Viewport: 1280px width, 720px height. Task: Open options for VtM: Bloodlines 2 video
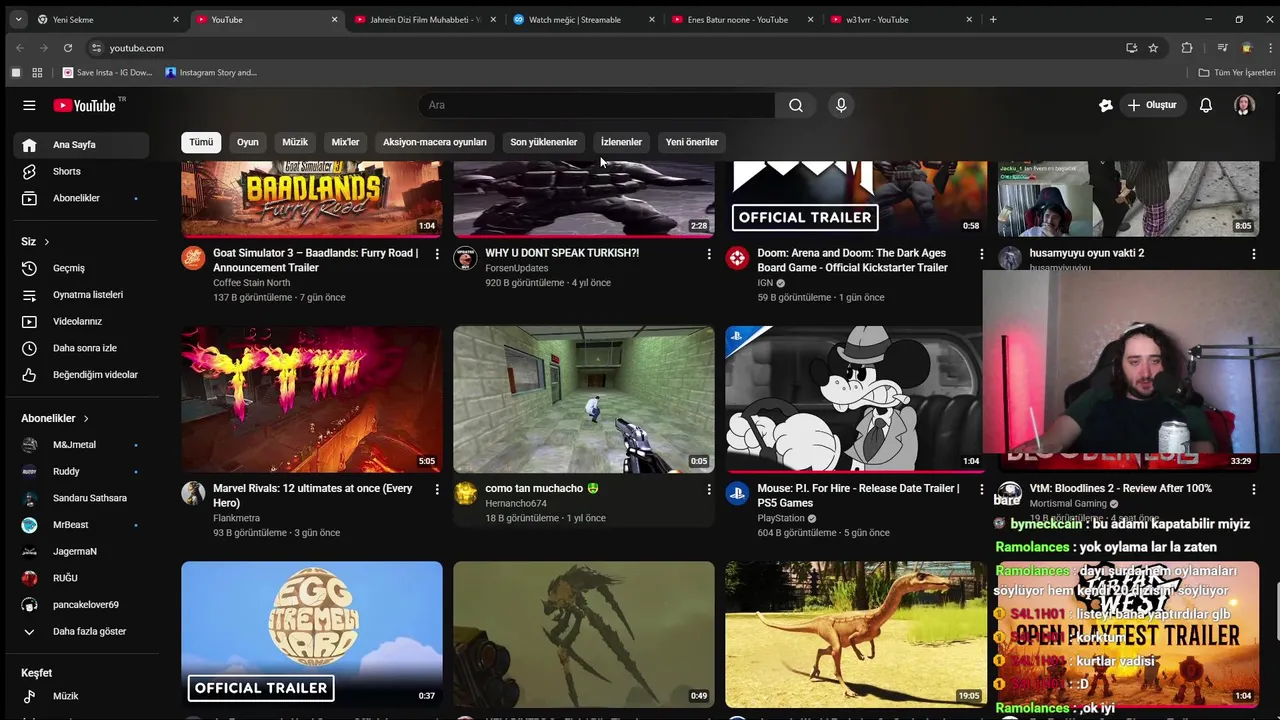tap(1253, 489)
